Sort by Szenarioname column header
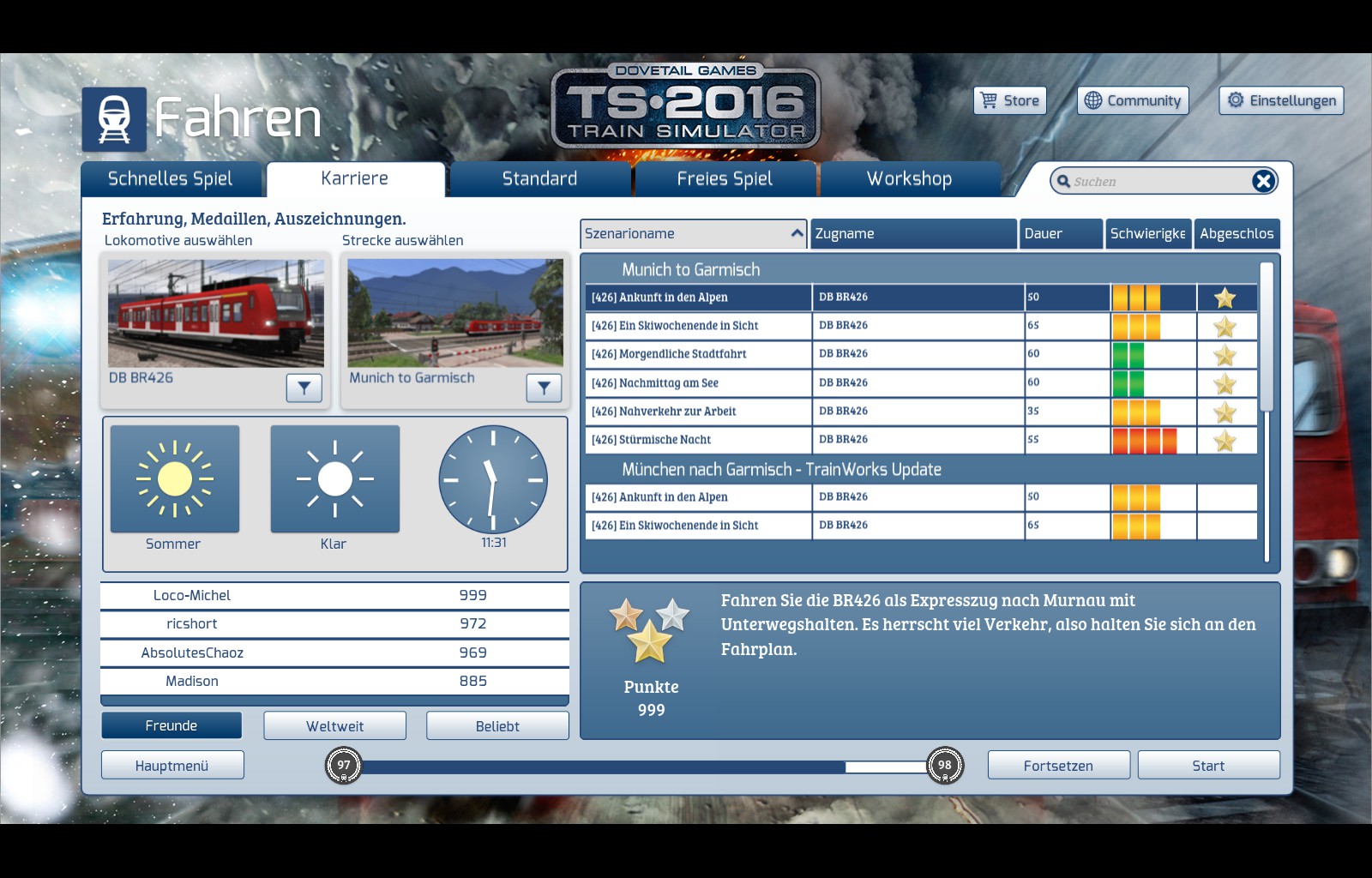 coord(694,233)
